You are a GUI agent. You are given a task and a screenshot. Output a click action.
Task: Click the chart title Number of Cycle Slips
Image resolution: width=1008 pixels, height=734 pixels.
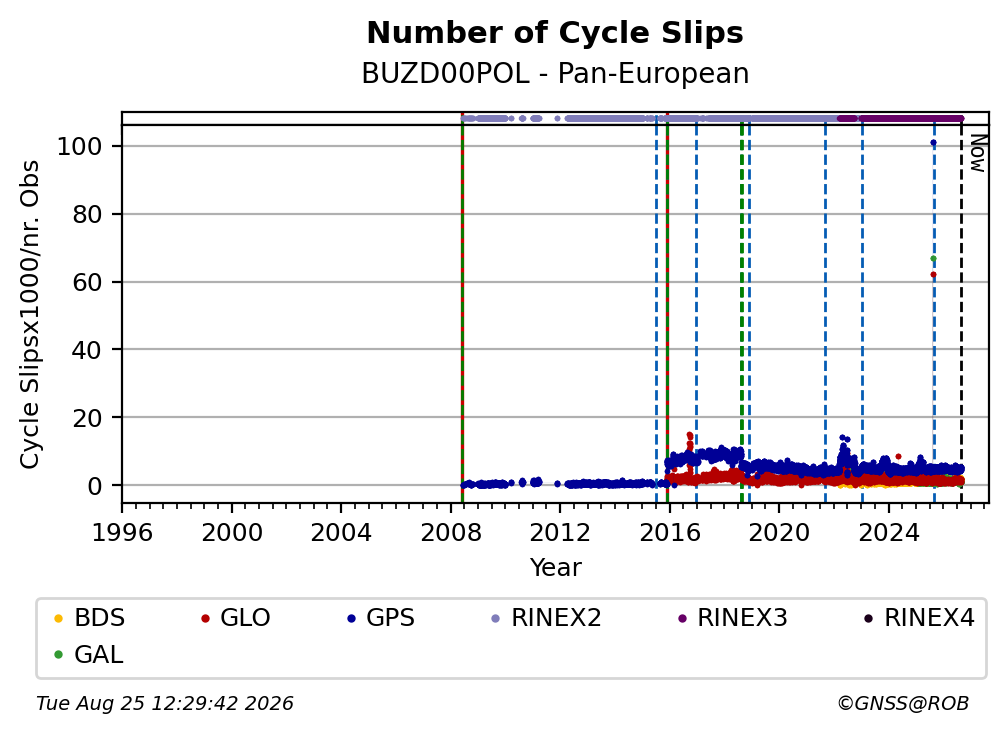click(x=555, y=33)
